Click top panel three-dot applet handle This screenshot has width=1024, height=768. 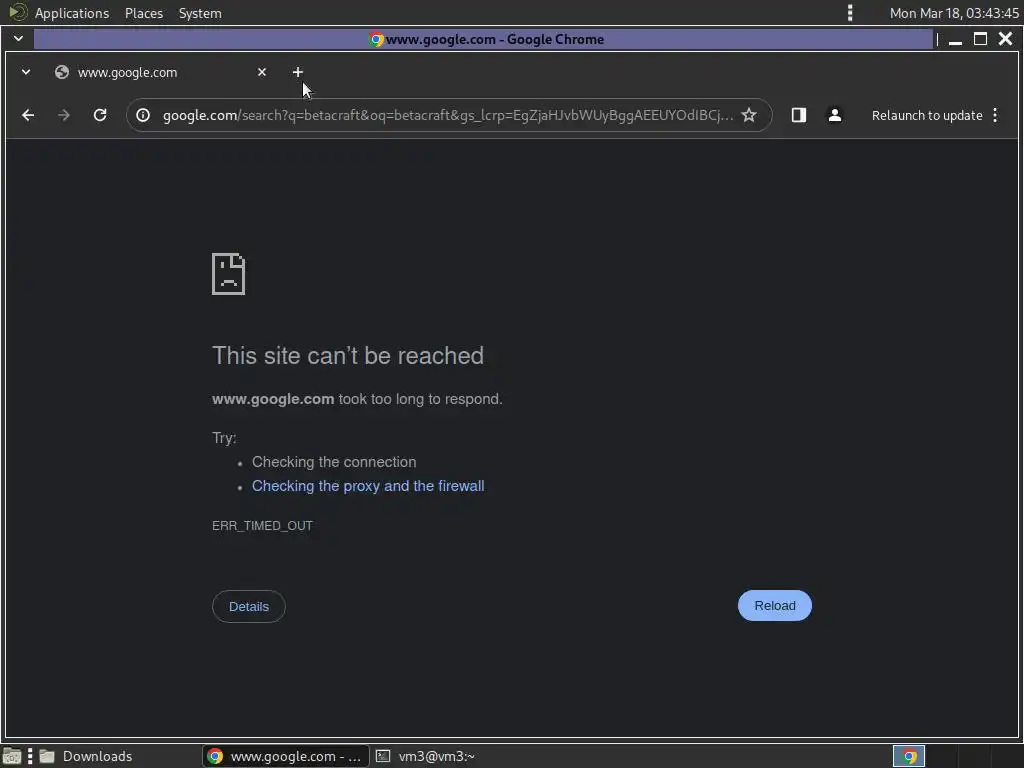coord(850,13)
